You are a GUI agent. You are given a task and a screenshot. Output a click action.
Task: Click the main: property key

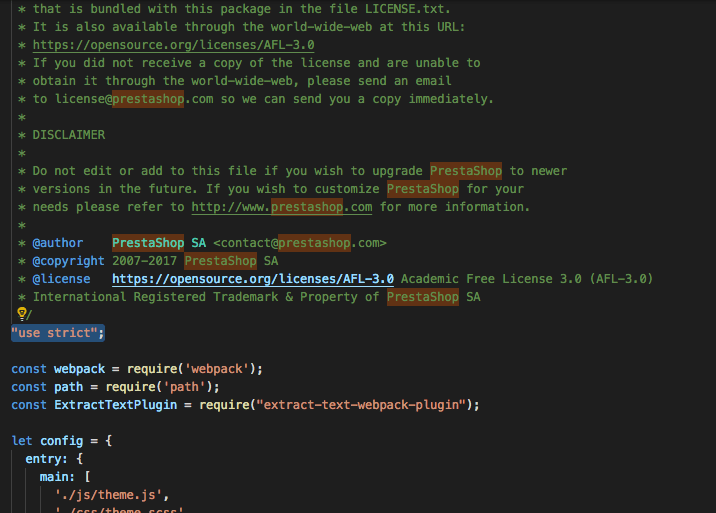click(57, 477)
